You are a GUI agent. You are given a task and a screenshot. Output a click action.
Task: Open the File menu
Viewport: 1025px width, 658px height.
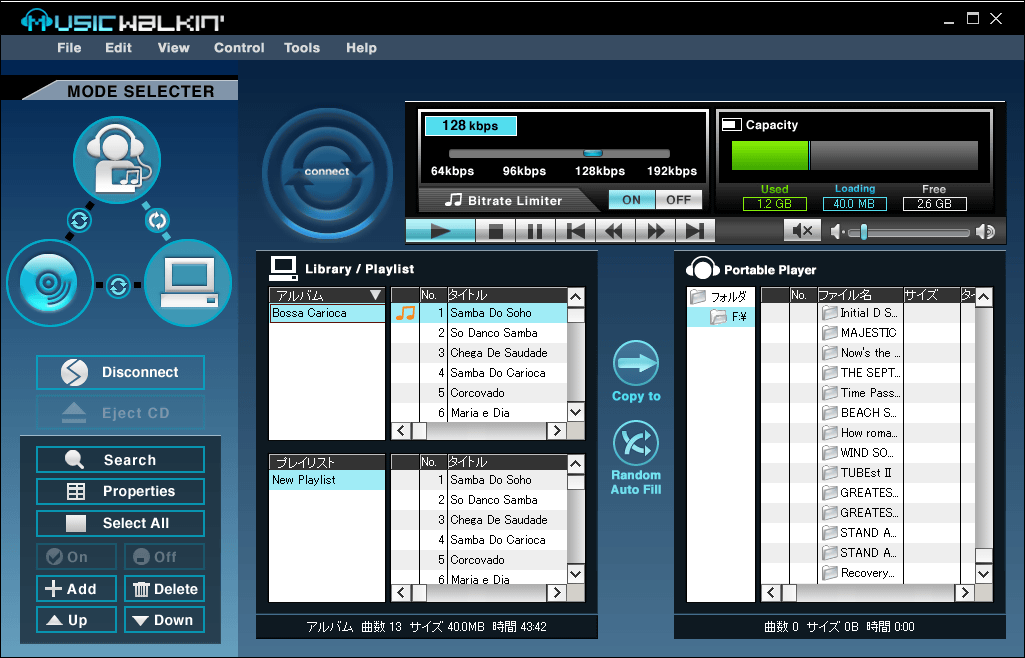(69, 48)
